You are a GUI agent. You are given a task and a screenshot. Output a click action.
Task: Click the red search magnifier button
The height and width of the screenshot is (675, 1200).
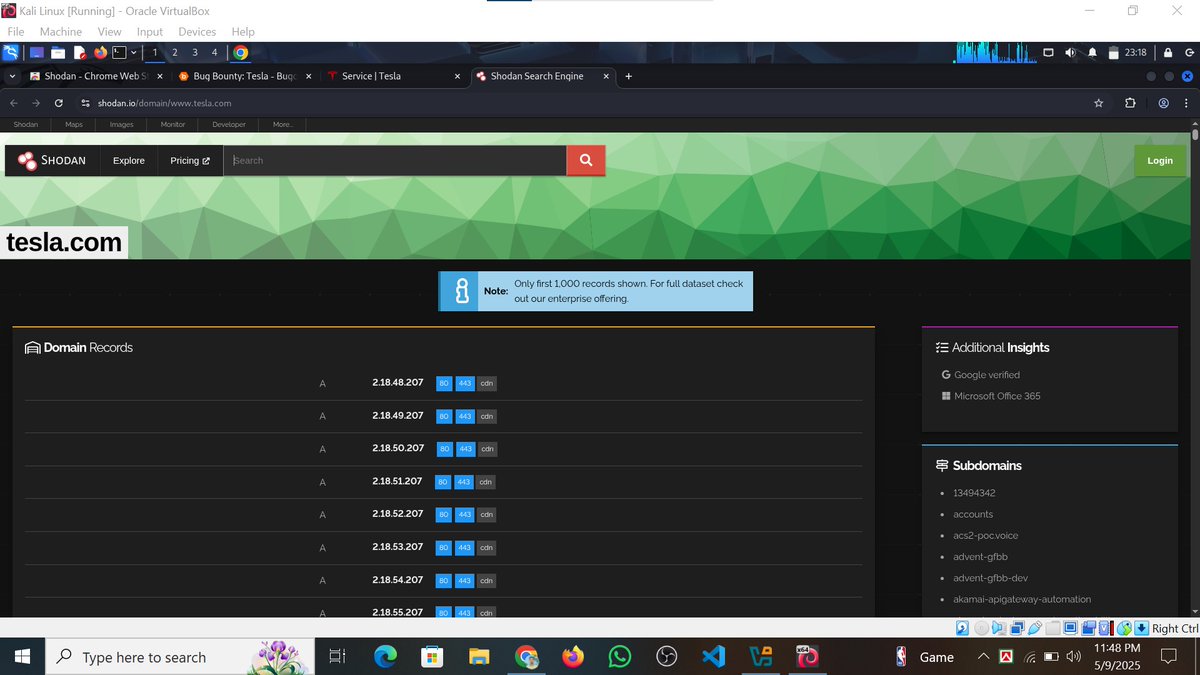(x=585, y=160)
